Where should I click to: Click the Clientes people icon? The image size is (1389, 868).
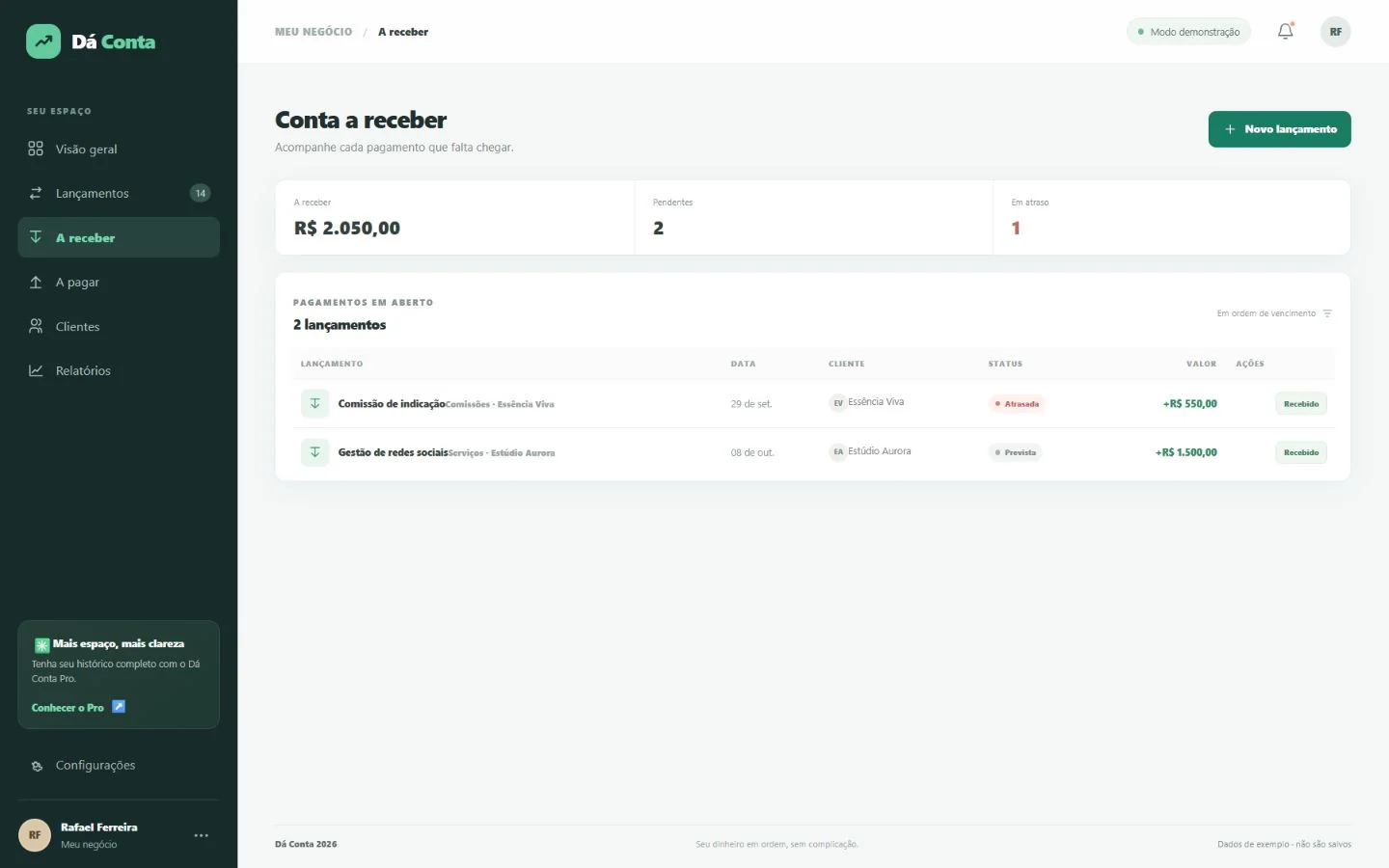click(x=36, y=326)
